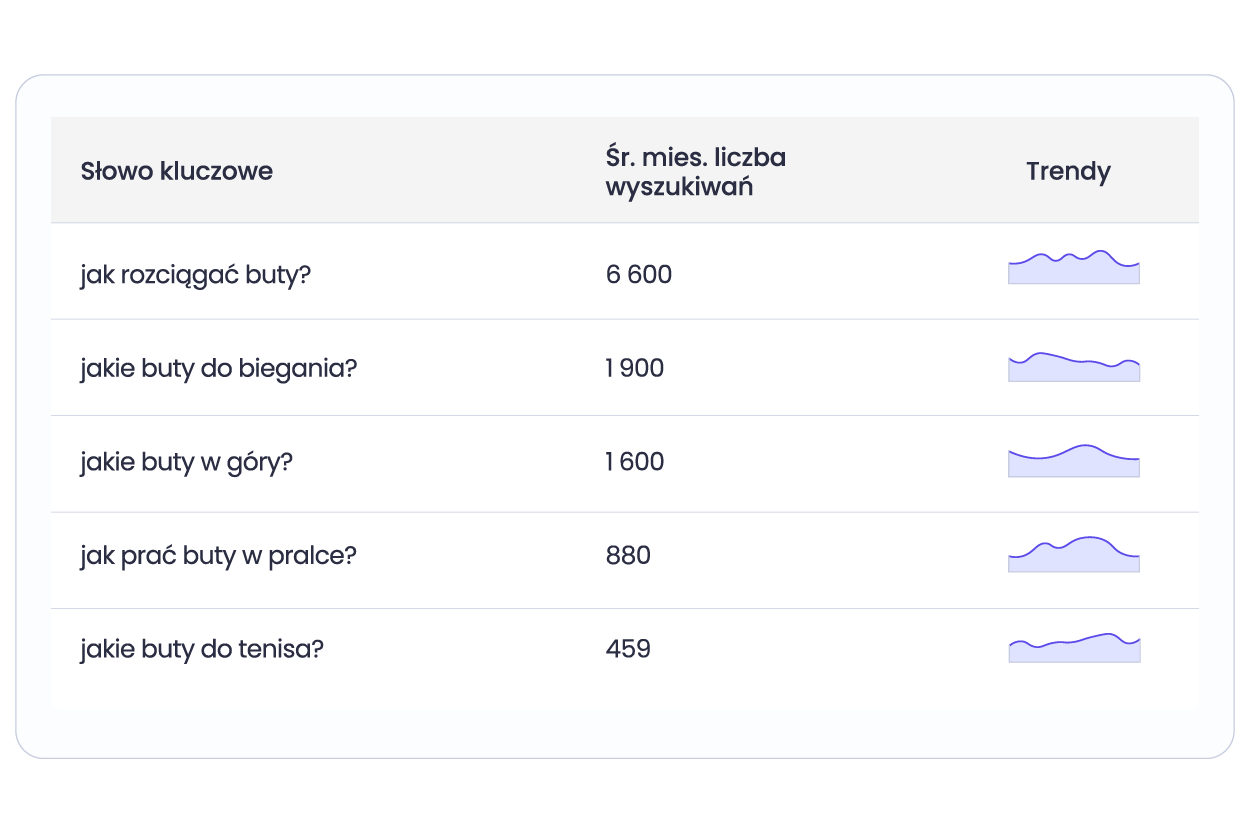This screenshot has height=834, width=1250.
Task: Open keyword 'jakie buty w góry?'
Action: pyautogui.click(x=186, y=462)
